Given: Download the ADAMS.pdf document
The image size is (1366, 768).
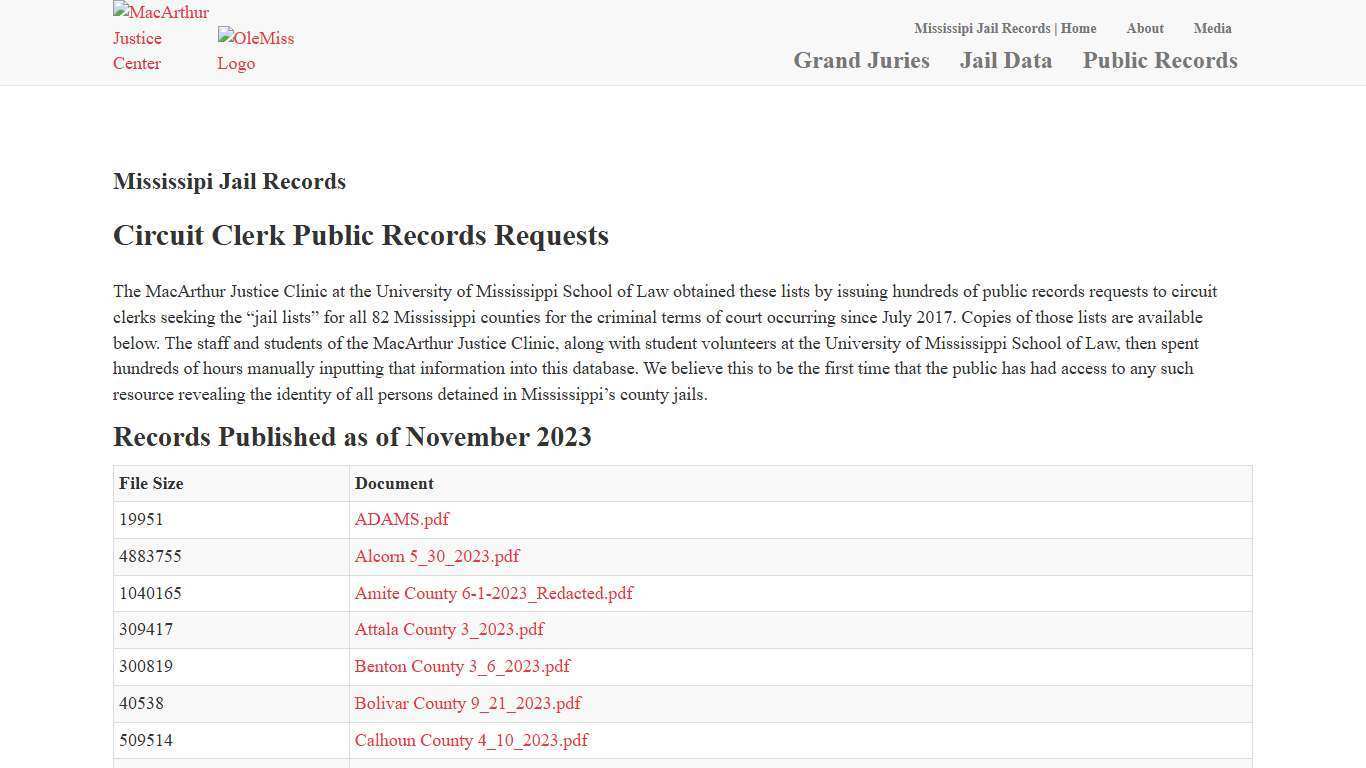Looking at the screenshot, I should pyautogui.click(x=402, y=519).
